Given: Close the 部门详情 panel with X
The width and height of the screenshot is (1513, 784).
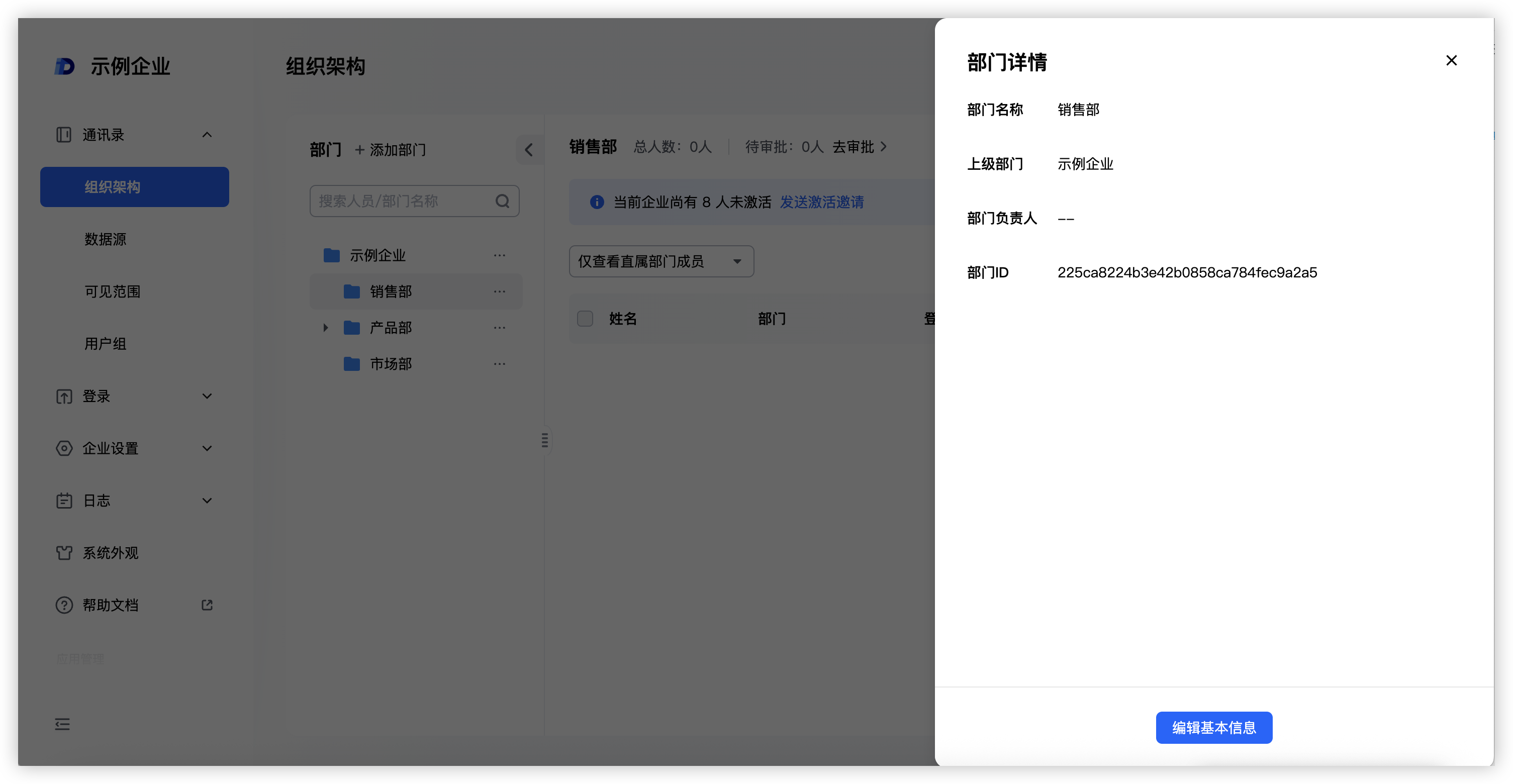Looking at the screenshot, I should point(1451,60).
